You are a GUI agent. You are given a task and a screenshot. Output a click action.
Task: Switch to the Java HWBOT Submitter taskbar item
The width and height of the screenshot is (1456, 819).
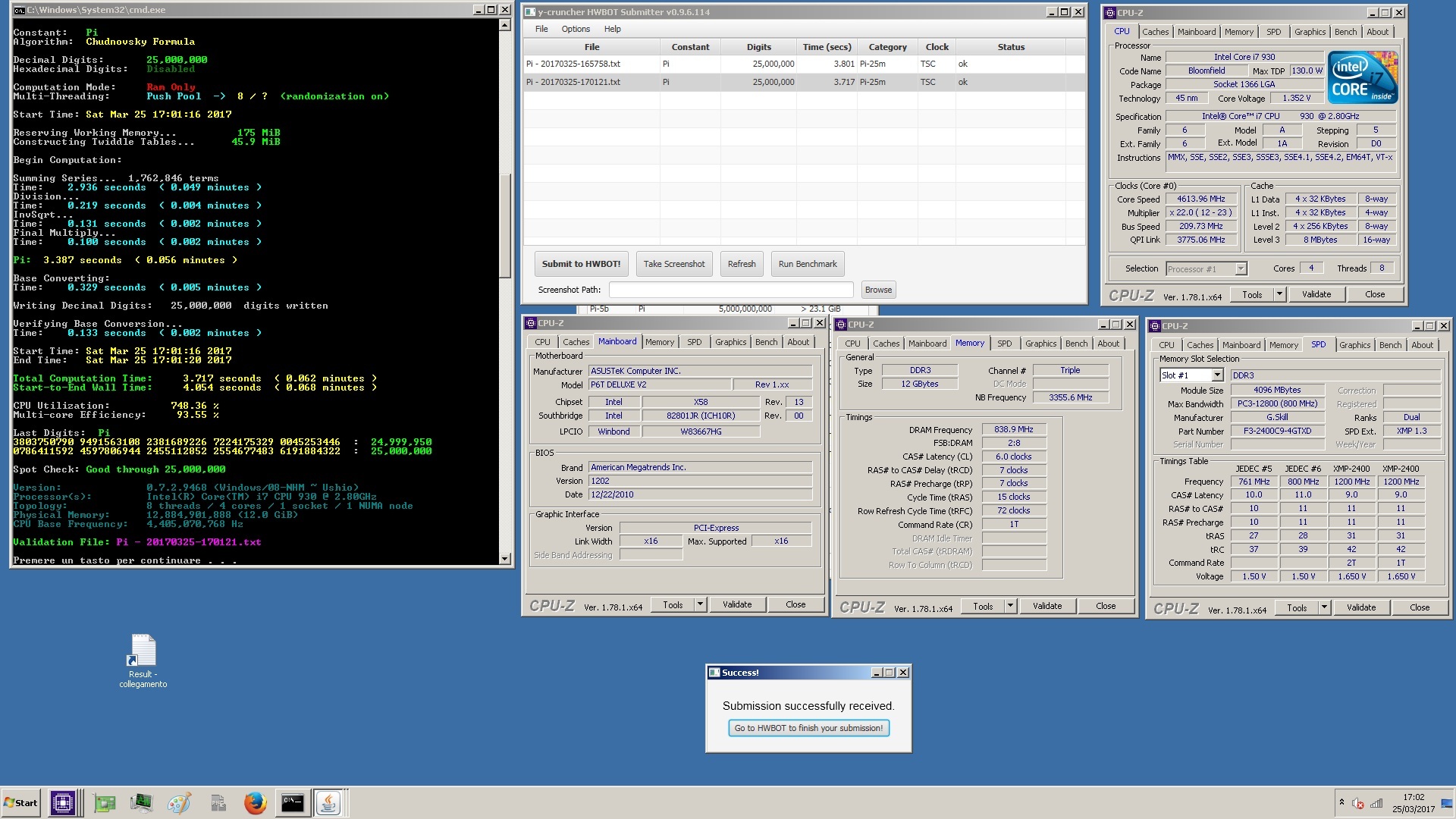pos(328,803)
